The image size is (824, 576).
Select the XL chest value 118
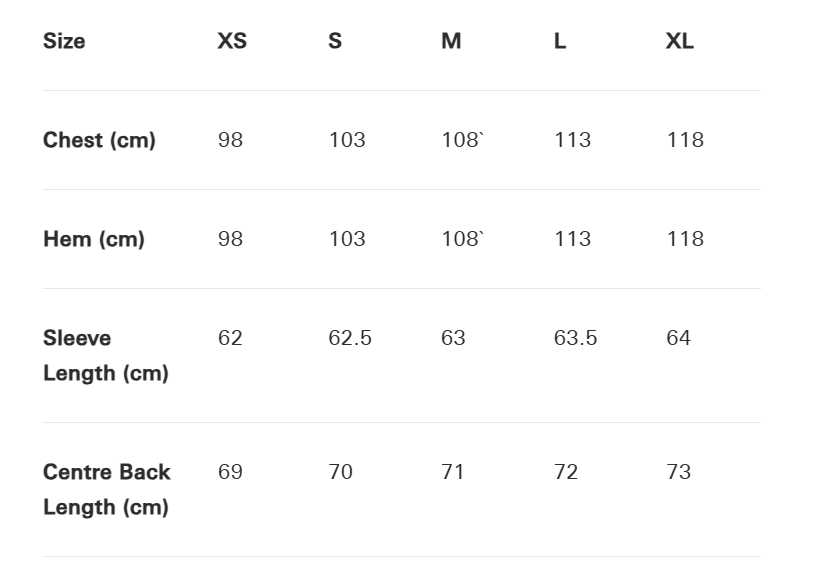685,140
